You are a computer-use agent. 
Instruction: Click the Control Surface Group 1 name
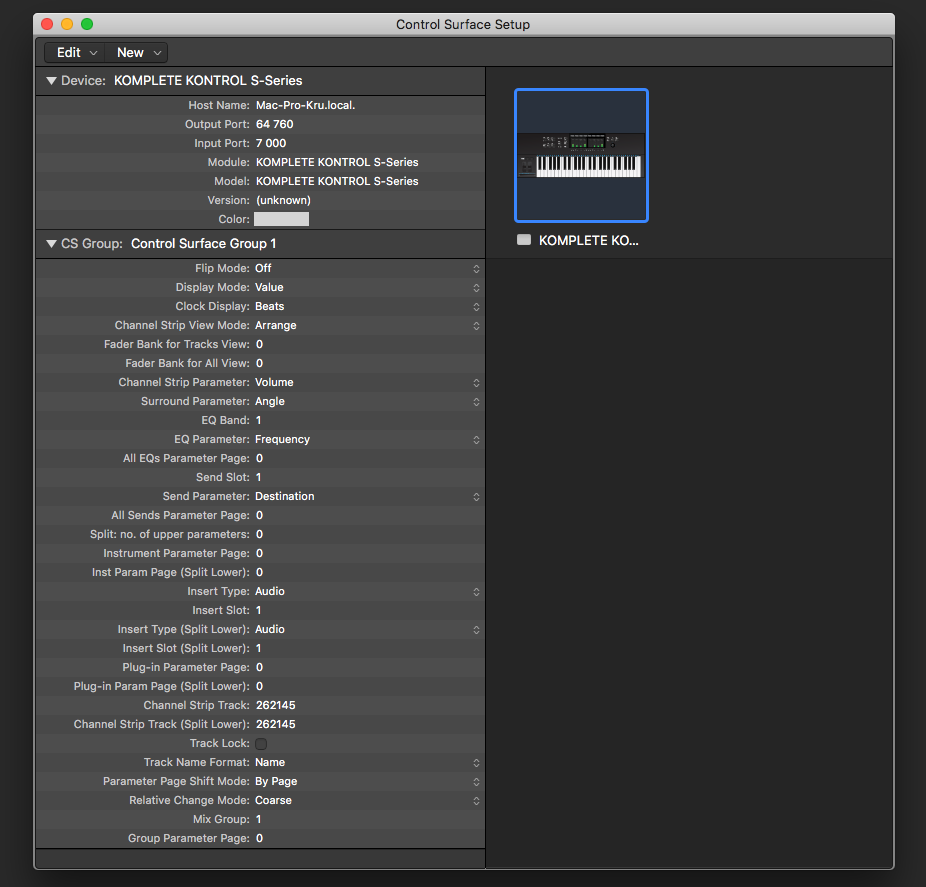pos(204,243)
